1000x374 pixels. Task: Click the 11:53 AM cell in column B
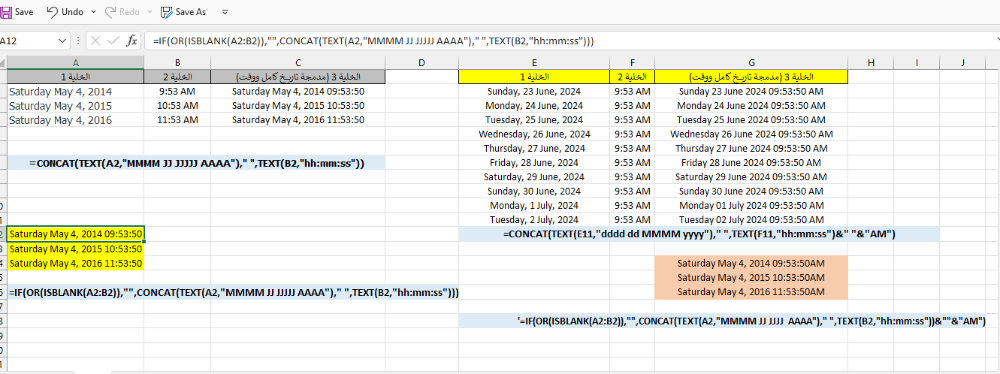(177, 120)
